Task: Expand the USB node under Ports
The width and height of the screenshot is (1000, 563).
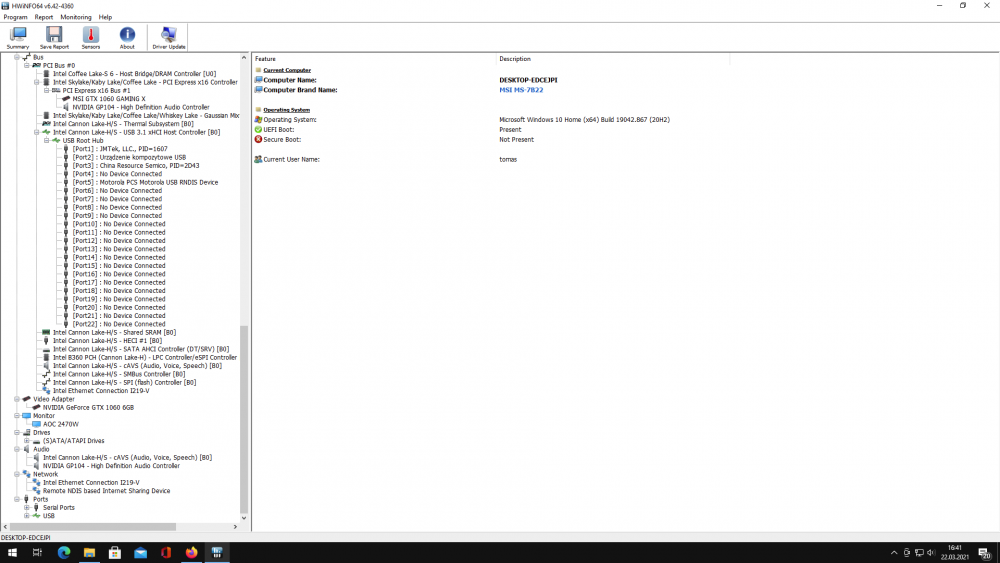Action: pos(27,516)
